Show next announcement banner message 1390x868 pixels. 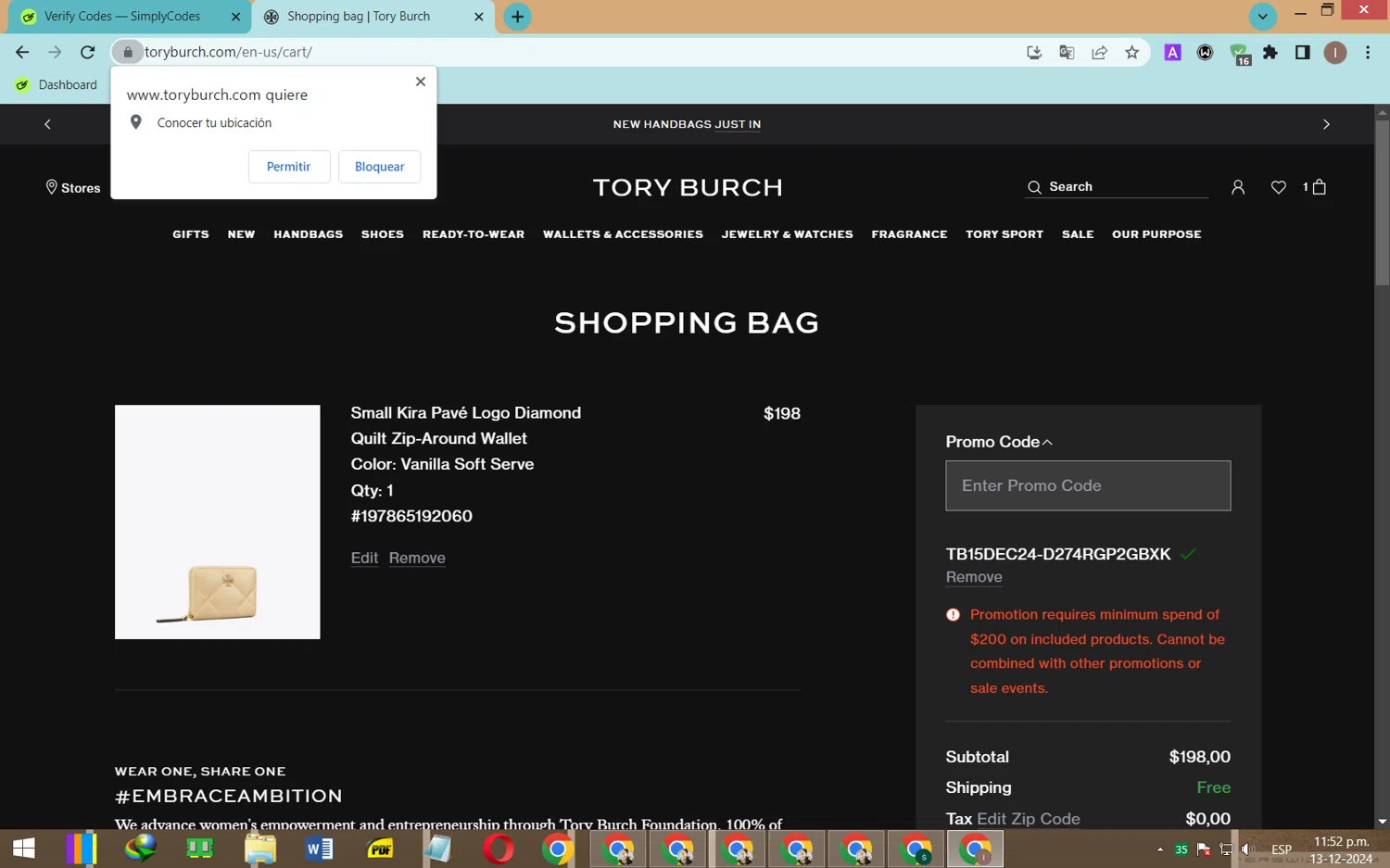coord(1326,124)
